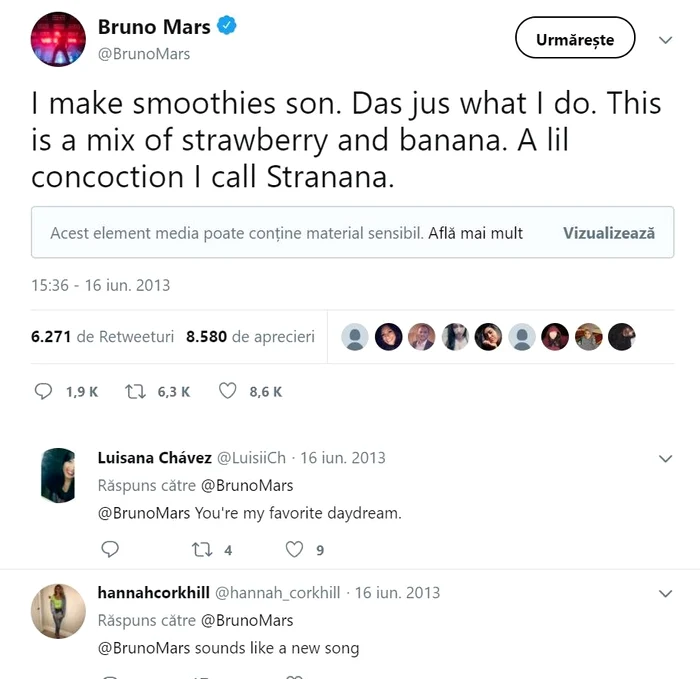Retweet Luisana Chávez's reply
The width and height of the screenshot is (700, 679).
coord(203,548)
